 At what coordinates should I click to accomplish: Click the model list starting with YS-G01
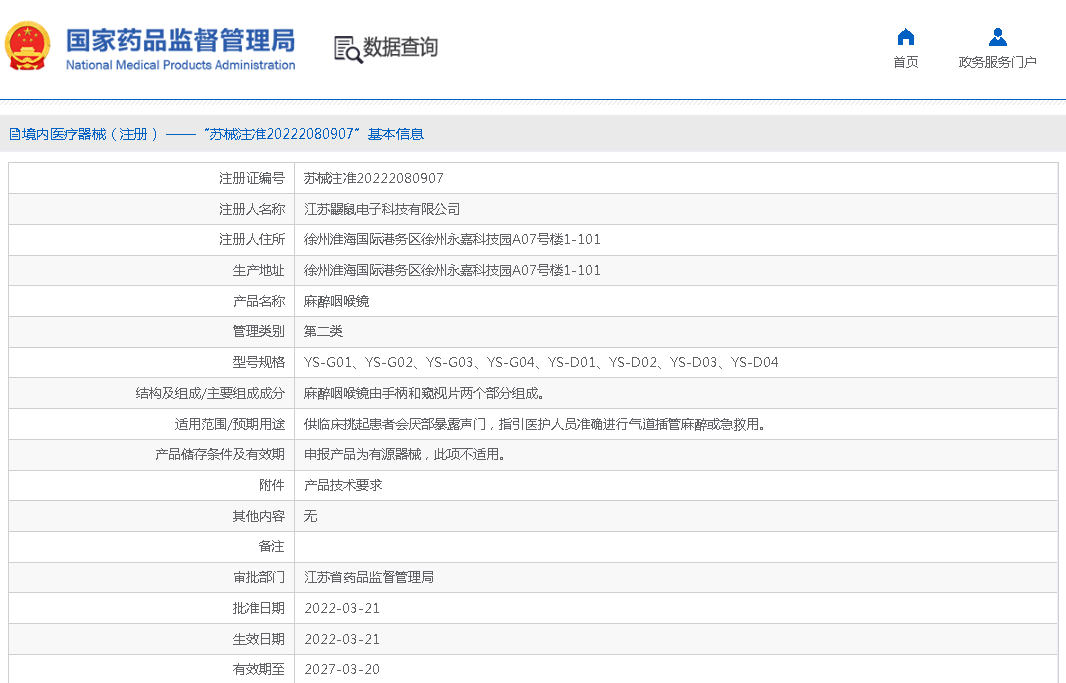[x=541, y=362]
